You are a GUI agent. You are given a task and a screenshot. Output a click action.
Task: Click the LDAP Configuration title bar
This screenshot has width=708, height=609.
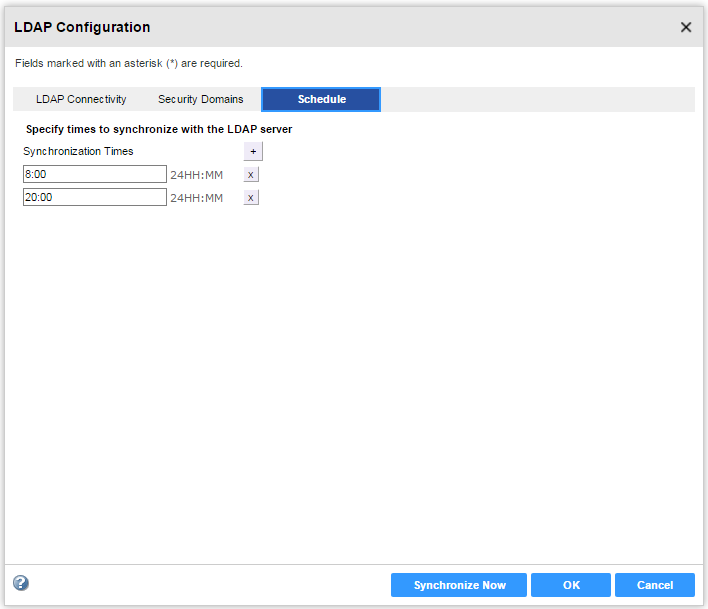(300, 27)
